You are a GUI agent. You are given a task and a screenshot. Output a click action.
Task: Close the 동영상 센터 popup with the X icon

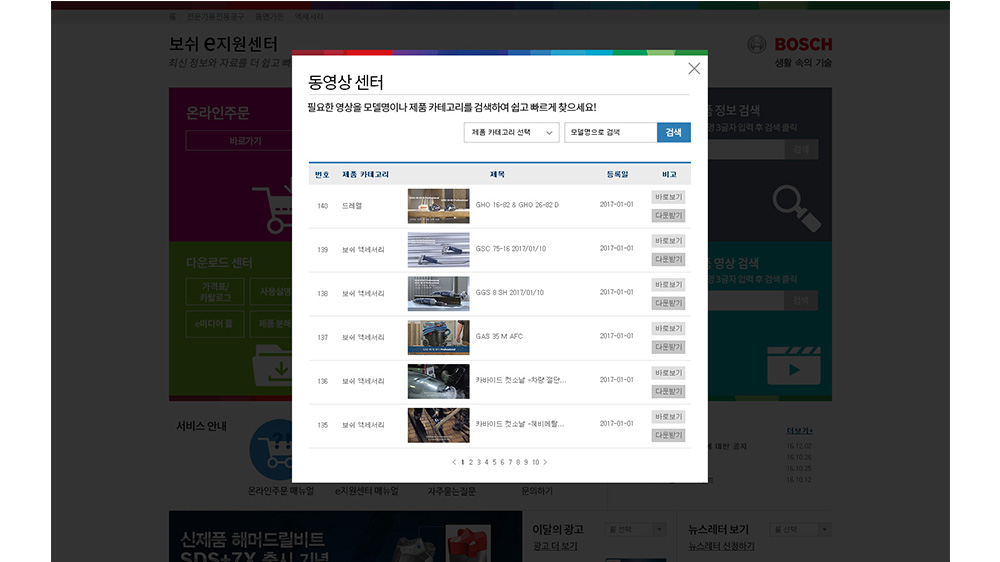tap(694, 69)
